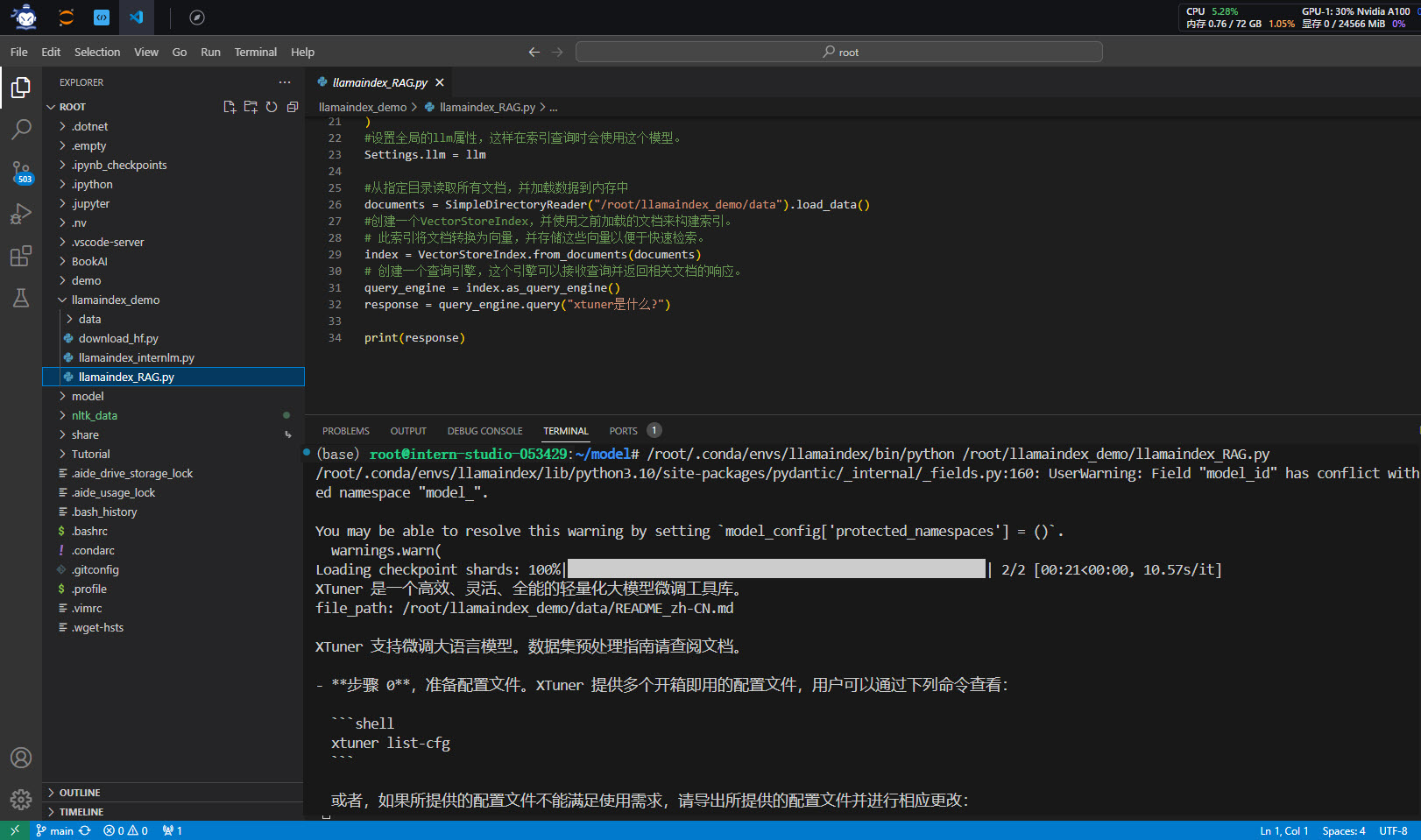Show errors and warnings from status bar

[125, 830]
